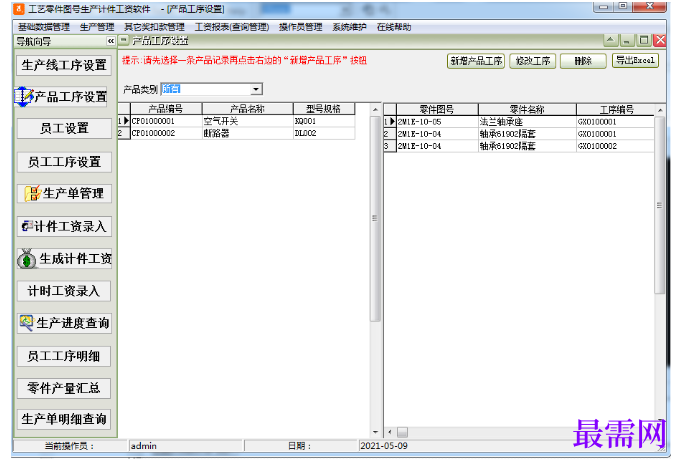Screen dimensions: 685x465
Task: Collapse the 导航向导 panel with the double-arrow icon
Action: tap(111, 41)
